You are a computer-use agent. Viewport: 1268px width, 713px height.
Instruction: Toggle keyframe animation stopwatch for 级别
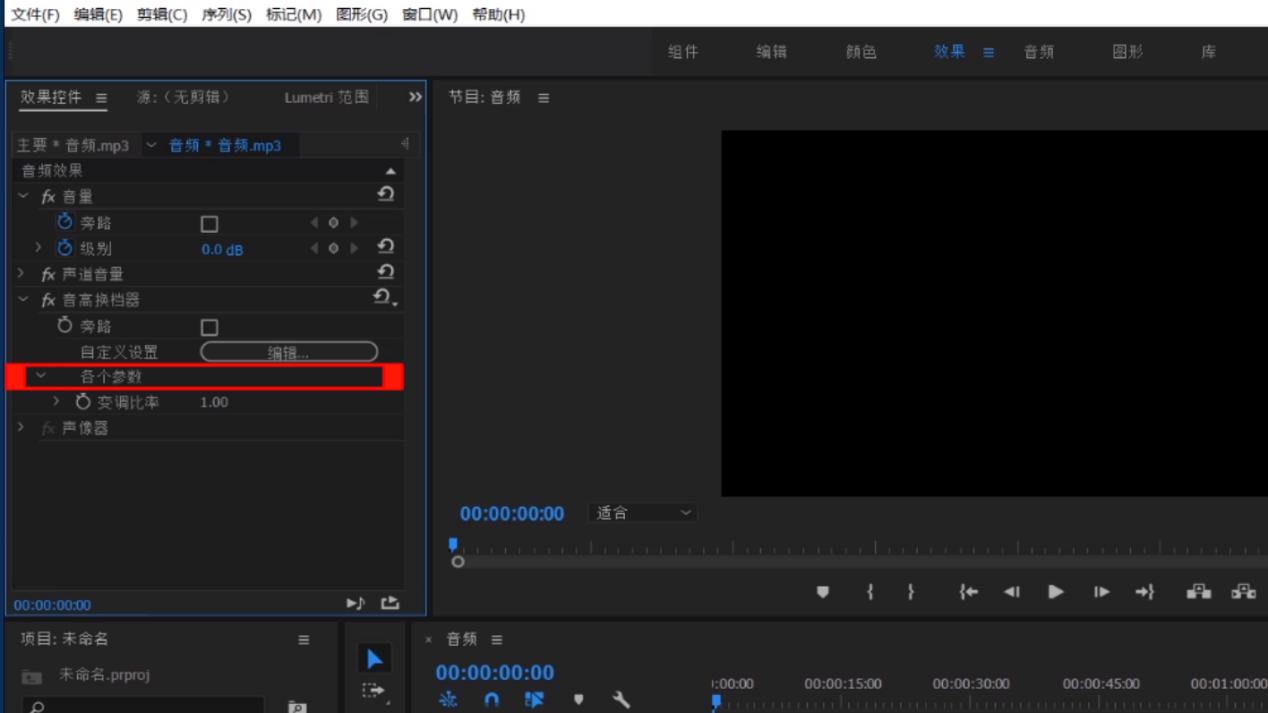coord(63,248)
